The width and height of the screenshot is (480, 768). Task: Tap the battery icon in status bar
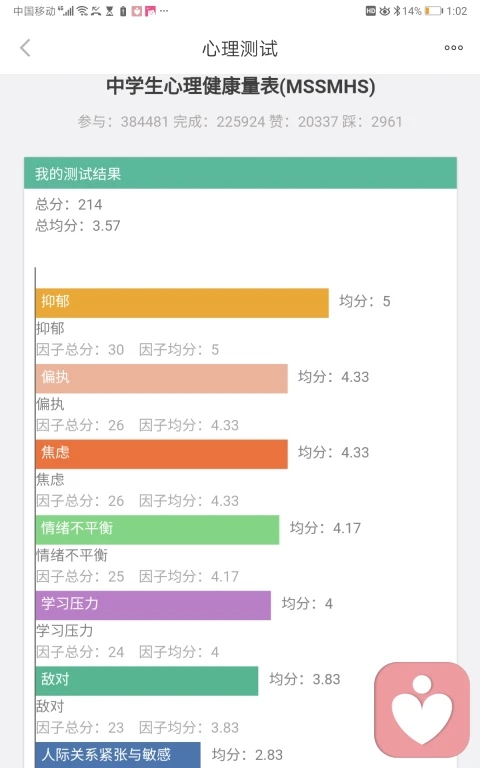433,11
